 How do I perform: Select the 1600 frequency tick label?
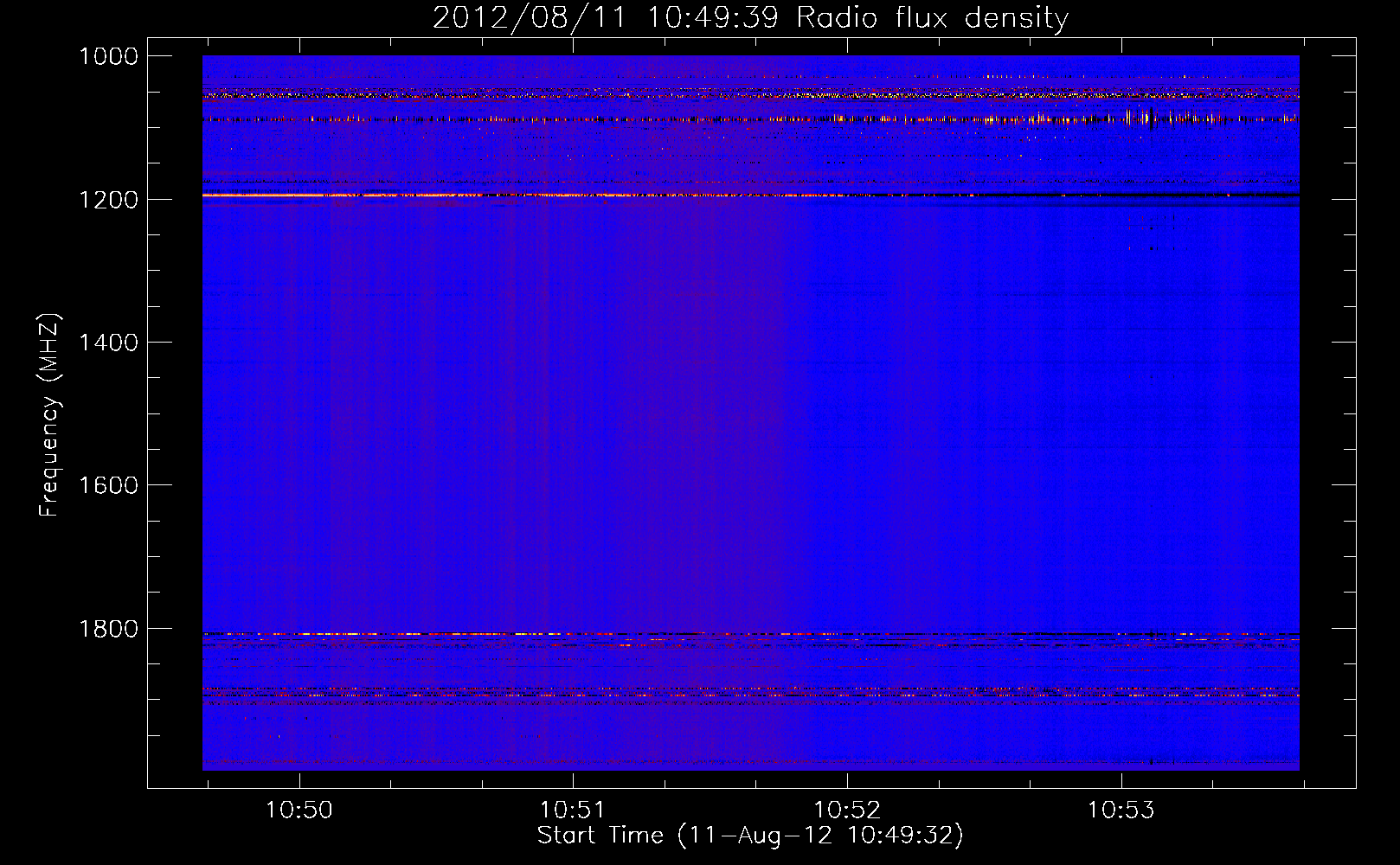pyautogui.click(x=108, y=485)
